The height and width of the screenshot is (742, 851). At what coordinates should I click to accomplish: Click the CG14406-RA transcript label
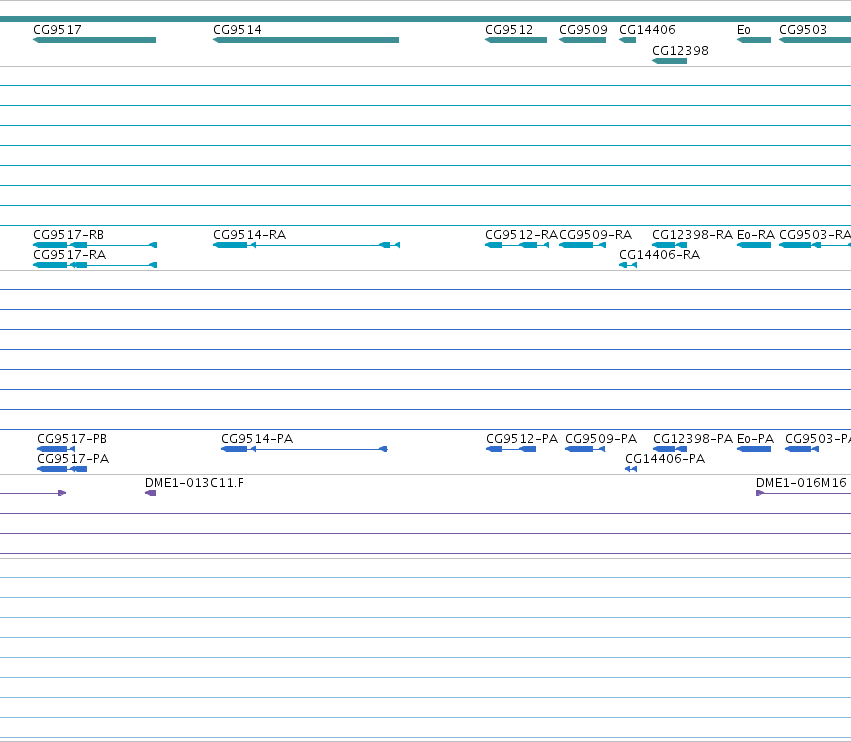point(659,255)
